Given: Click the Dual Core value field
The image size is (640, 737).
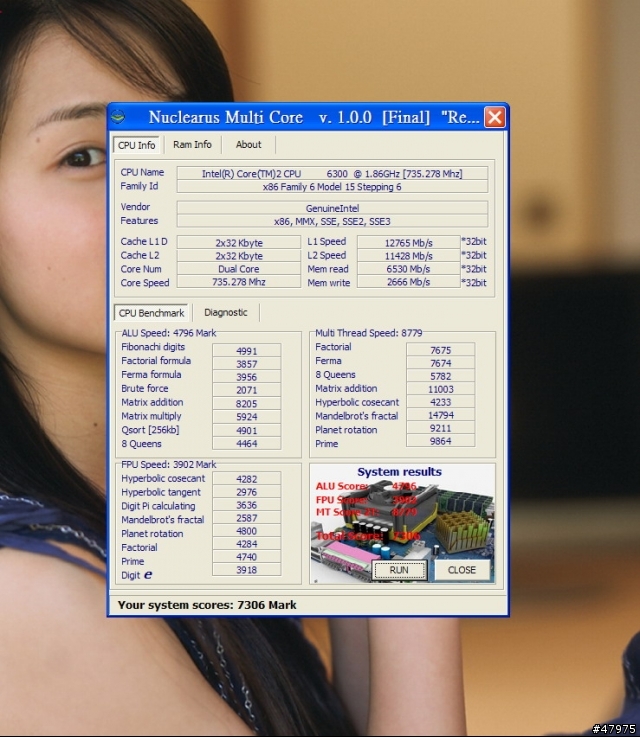Looking at the screenshot, I should (239, 269).
